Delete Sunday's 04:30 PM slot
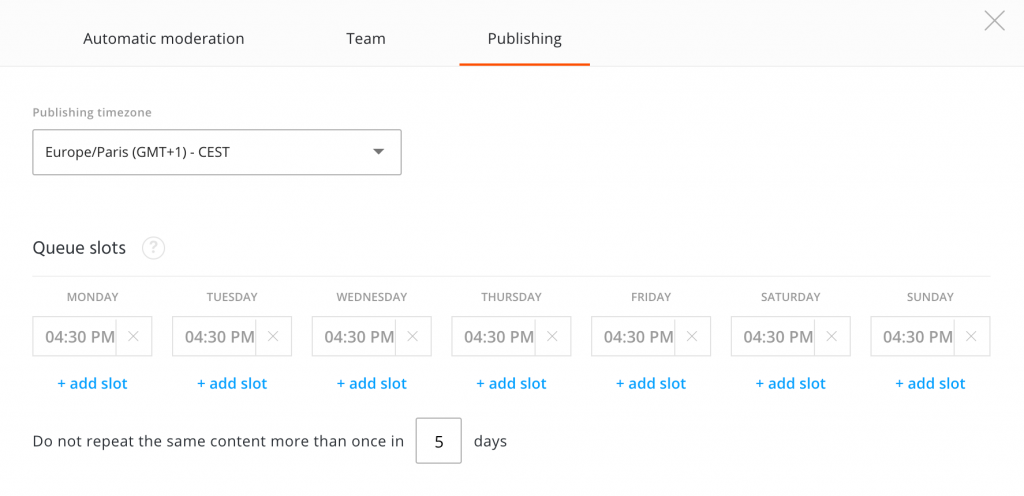 972,337
